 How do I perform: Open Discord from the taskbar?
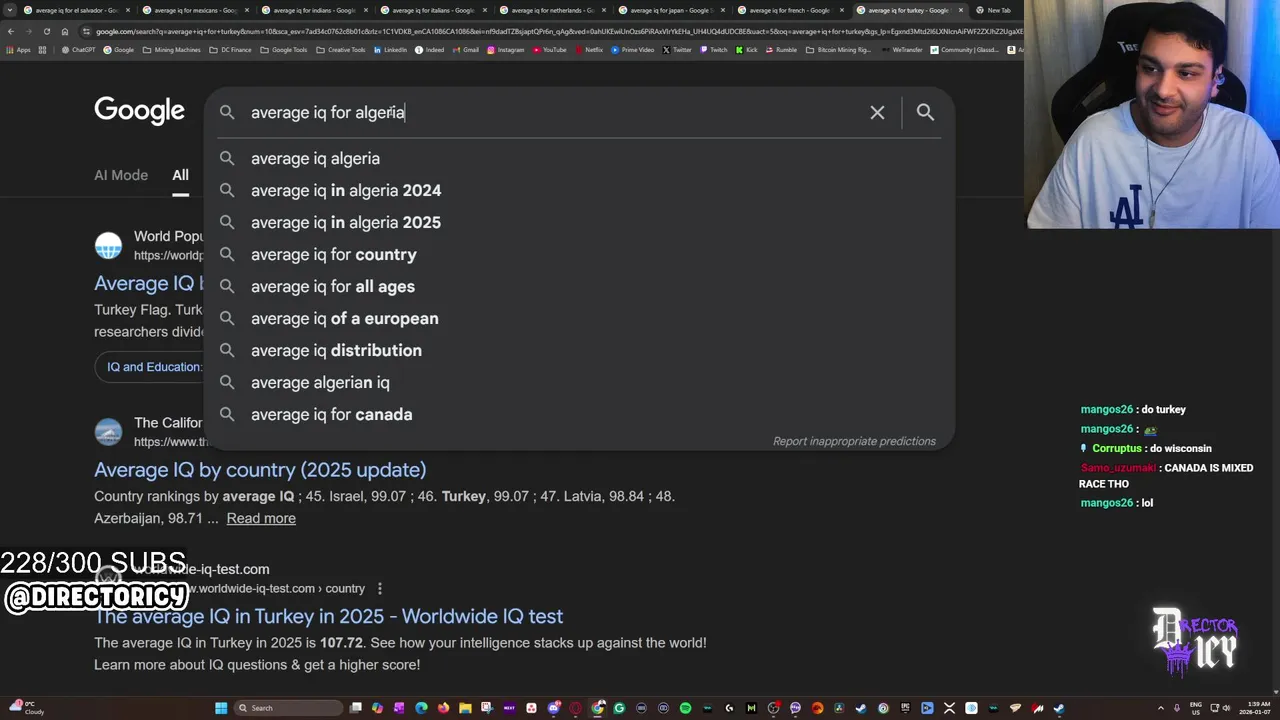click(553, 708)
